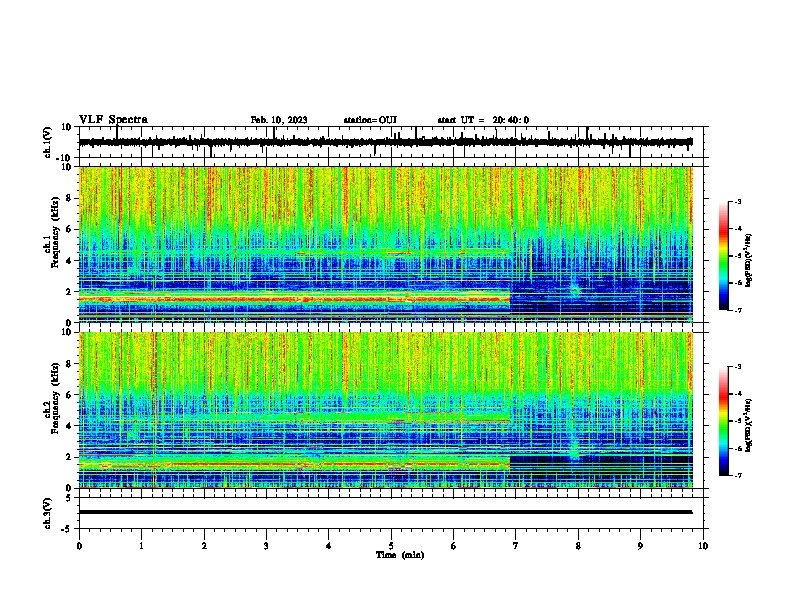Click the ch.1 color bar 'log(PSD)' label

[749, 260]
